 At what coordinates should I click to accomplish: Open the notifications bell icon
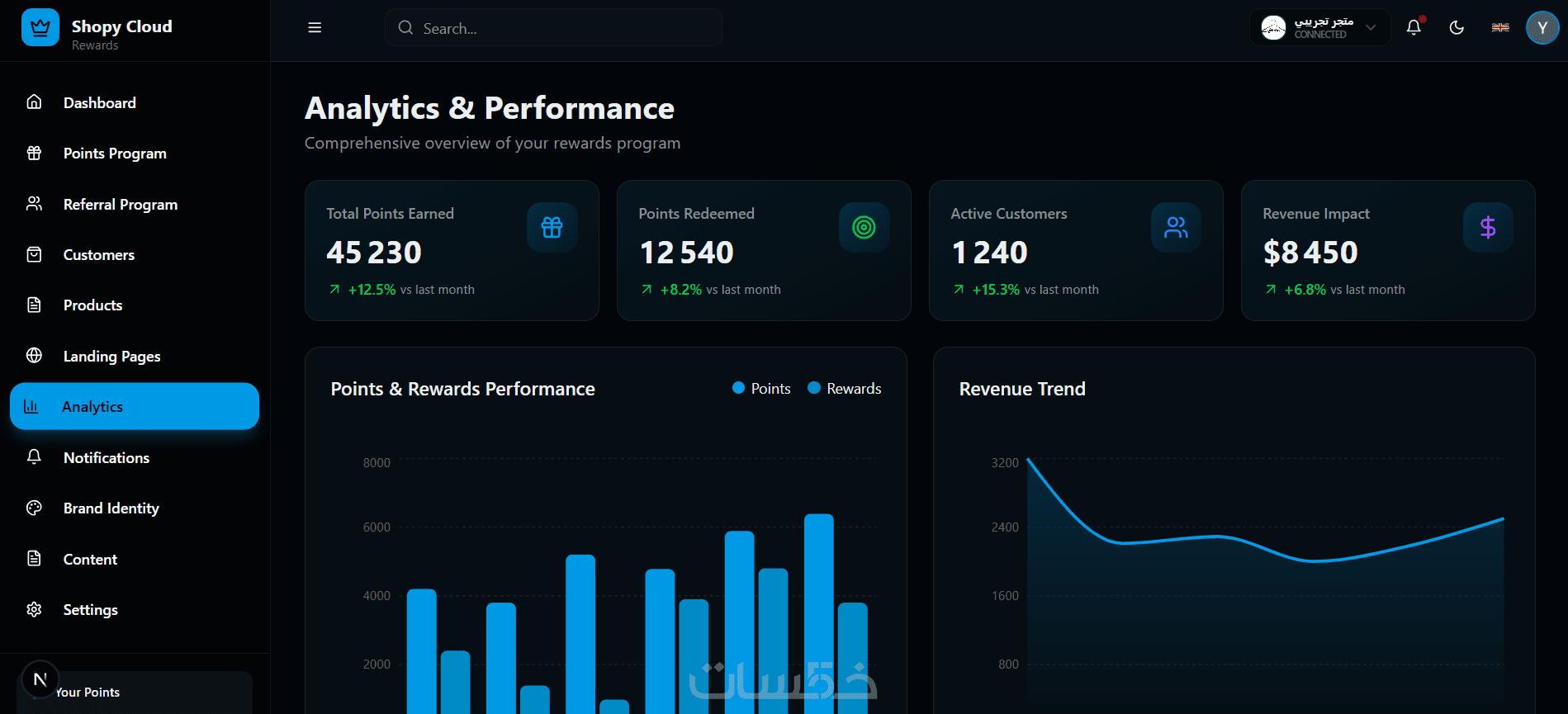pos(1414,27)
